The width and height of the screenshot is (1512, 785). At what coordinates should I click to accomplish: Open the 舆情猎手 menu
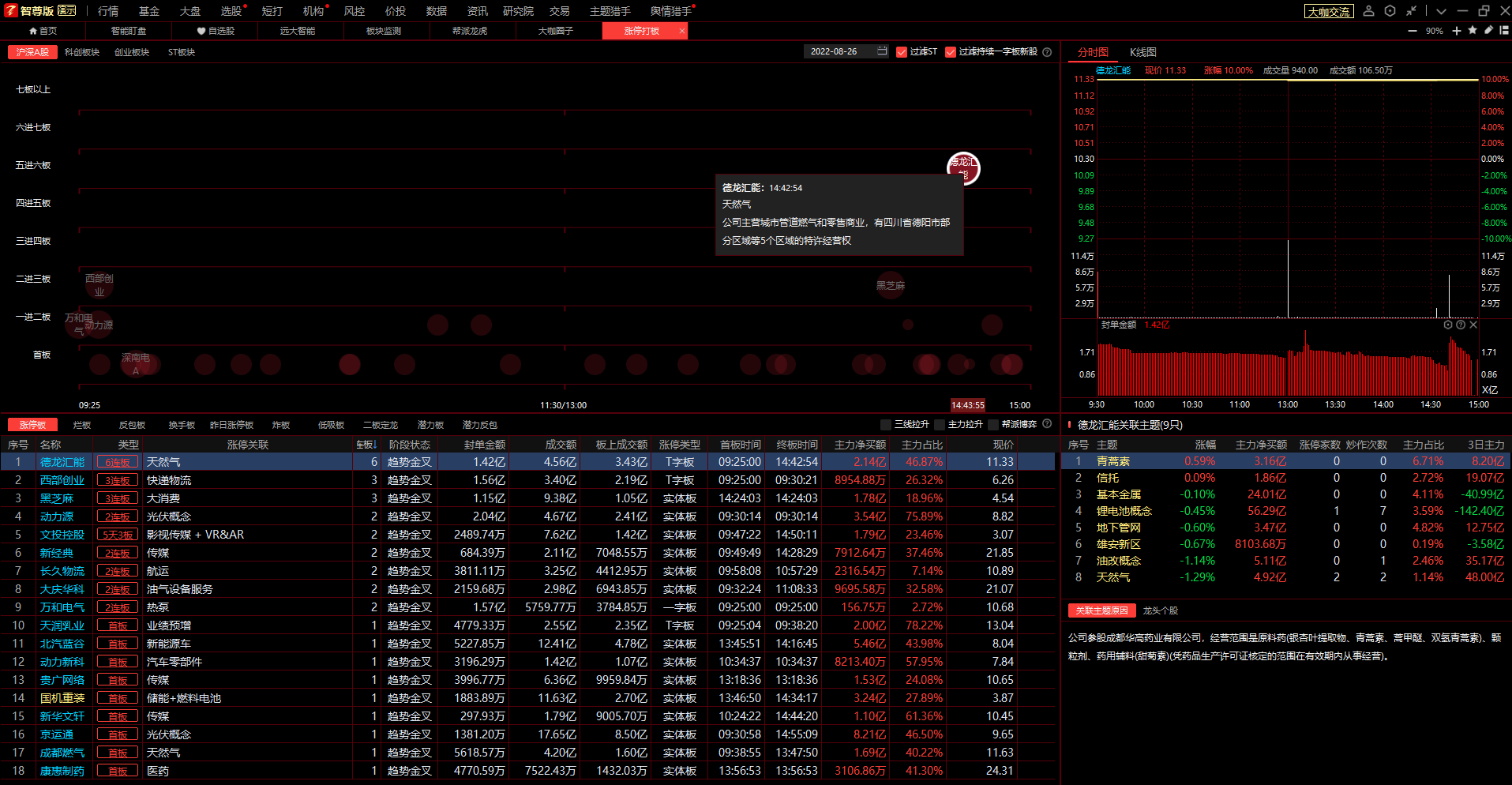tap(671, 11)
